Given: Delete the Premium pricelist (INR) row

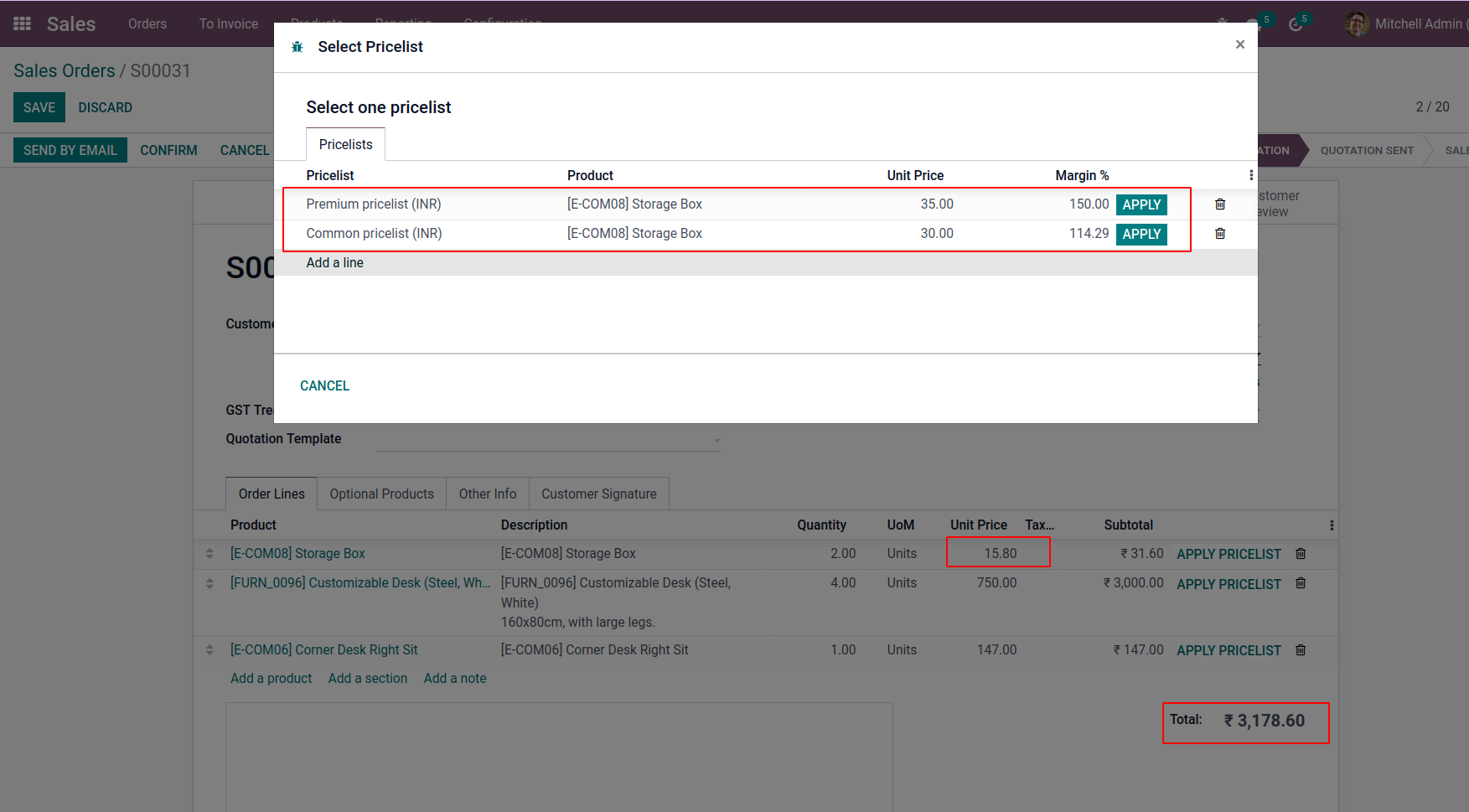Looking at the screenshot, I should pos(1220,204).
